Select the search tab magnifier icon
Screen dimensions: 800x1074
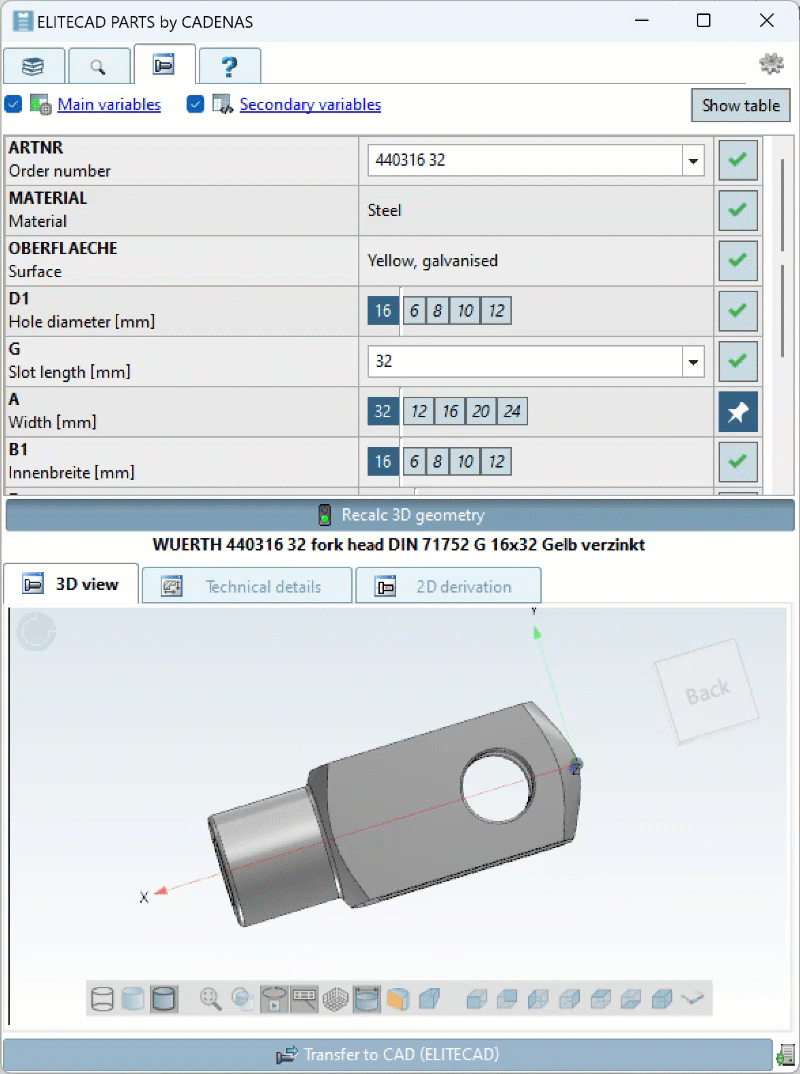(x=100, y=65)
